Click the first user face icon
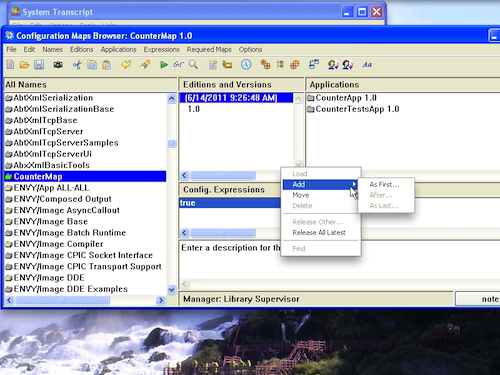500x375 pixels. [x=333, y=64]
